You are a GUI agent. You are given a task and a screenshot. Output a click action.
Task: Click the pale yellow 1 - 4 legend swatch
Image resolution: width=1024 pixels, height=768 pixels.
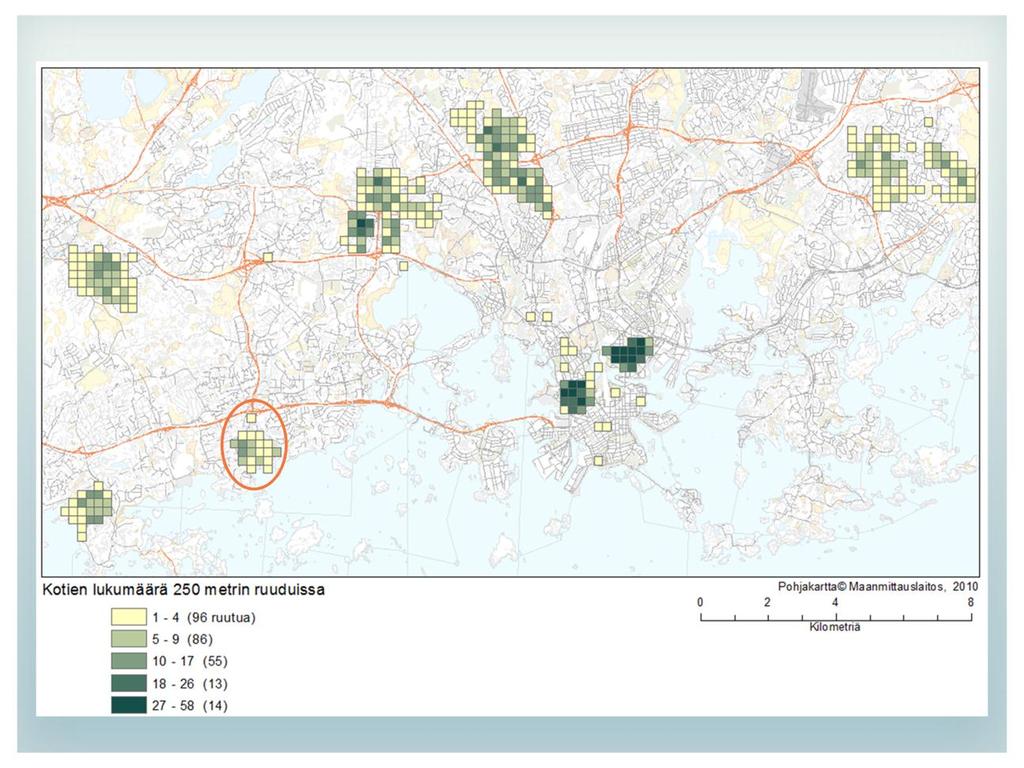(x=128, y=617)
